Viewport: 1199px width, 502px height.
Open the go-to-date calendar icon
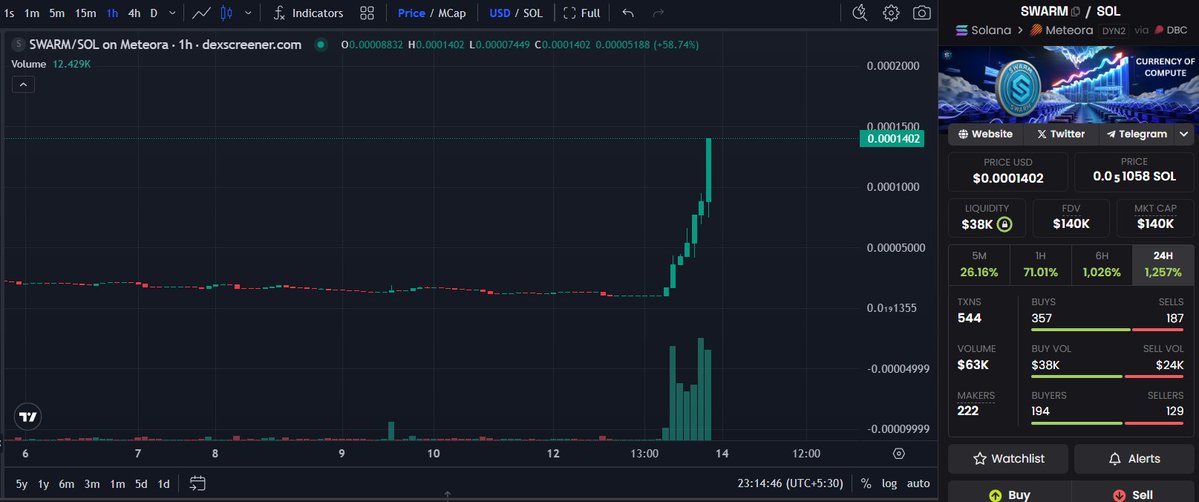197,484
